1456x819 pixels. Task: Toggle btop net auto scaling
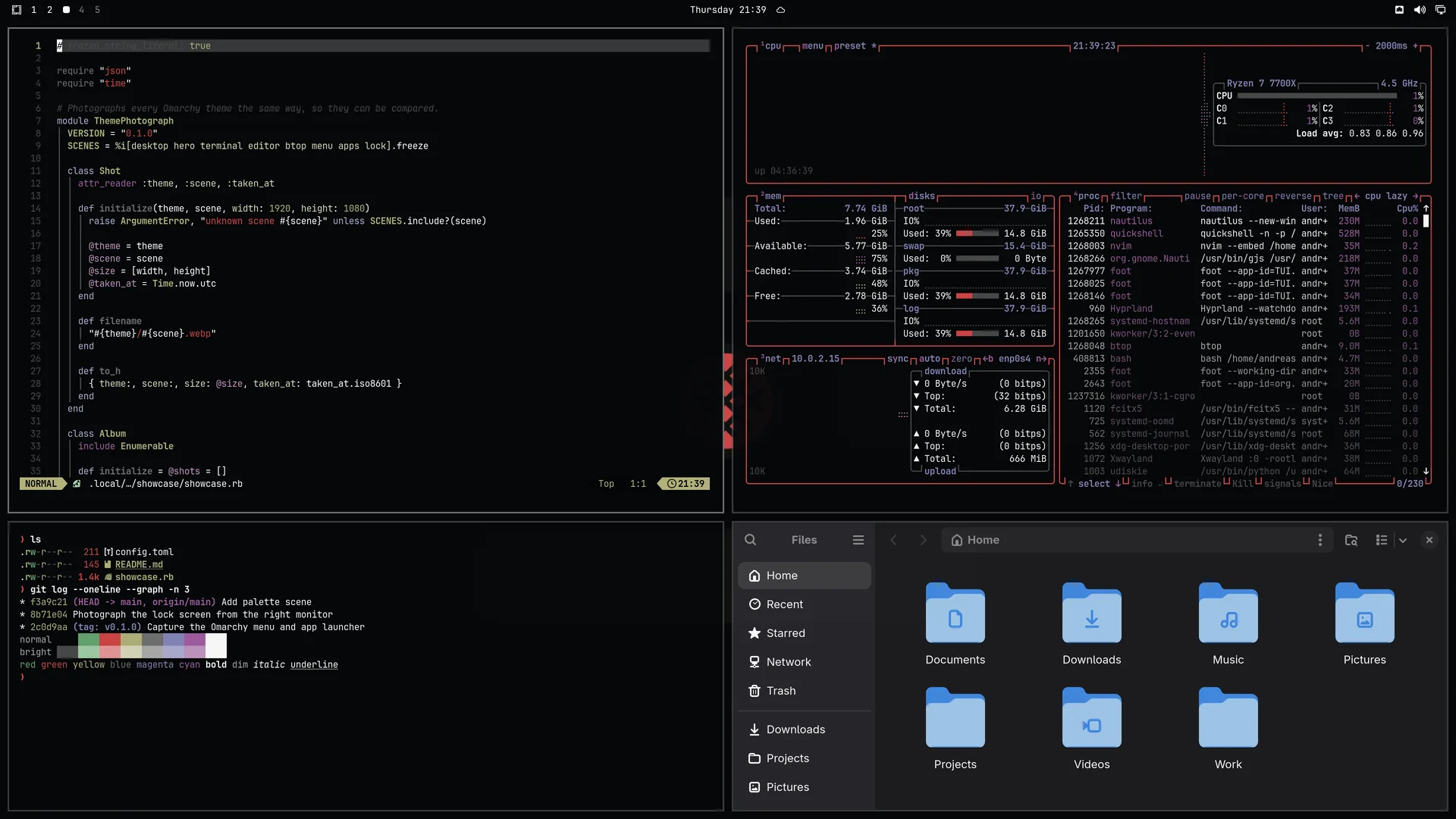pos(929,359)
